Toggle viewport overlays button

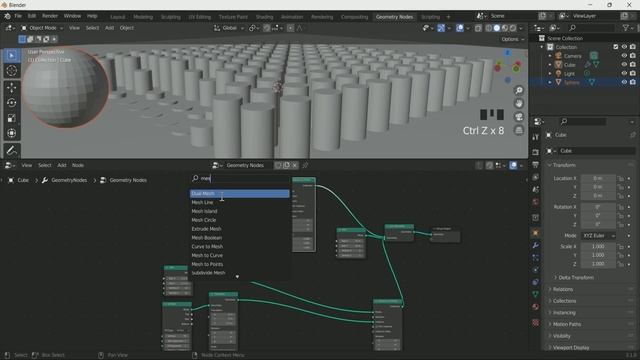(x=460, y=28)
